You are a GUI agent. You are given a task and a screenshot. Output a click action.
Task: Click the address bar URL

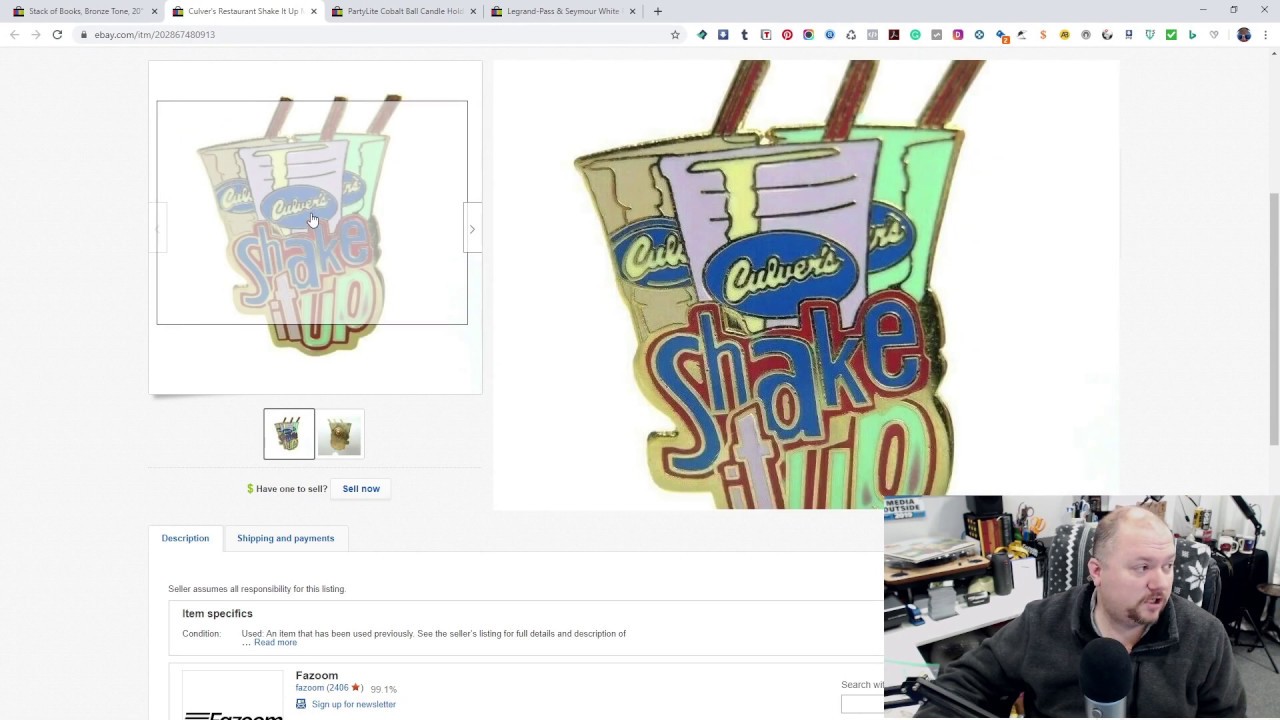click(x=154, y=35)
